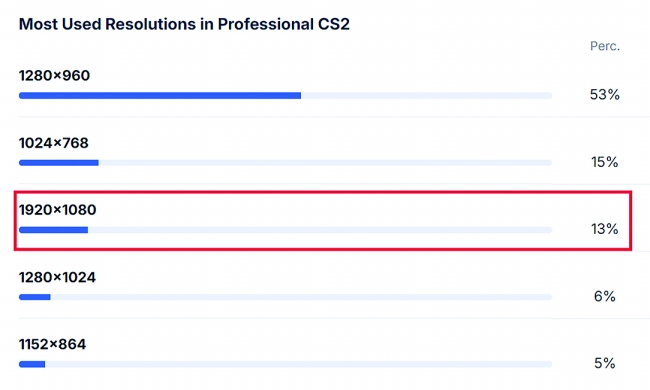650x390 pixels.
Task: Click the unfilled part of 1920×1080 bar
Action: click(320, 230)
